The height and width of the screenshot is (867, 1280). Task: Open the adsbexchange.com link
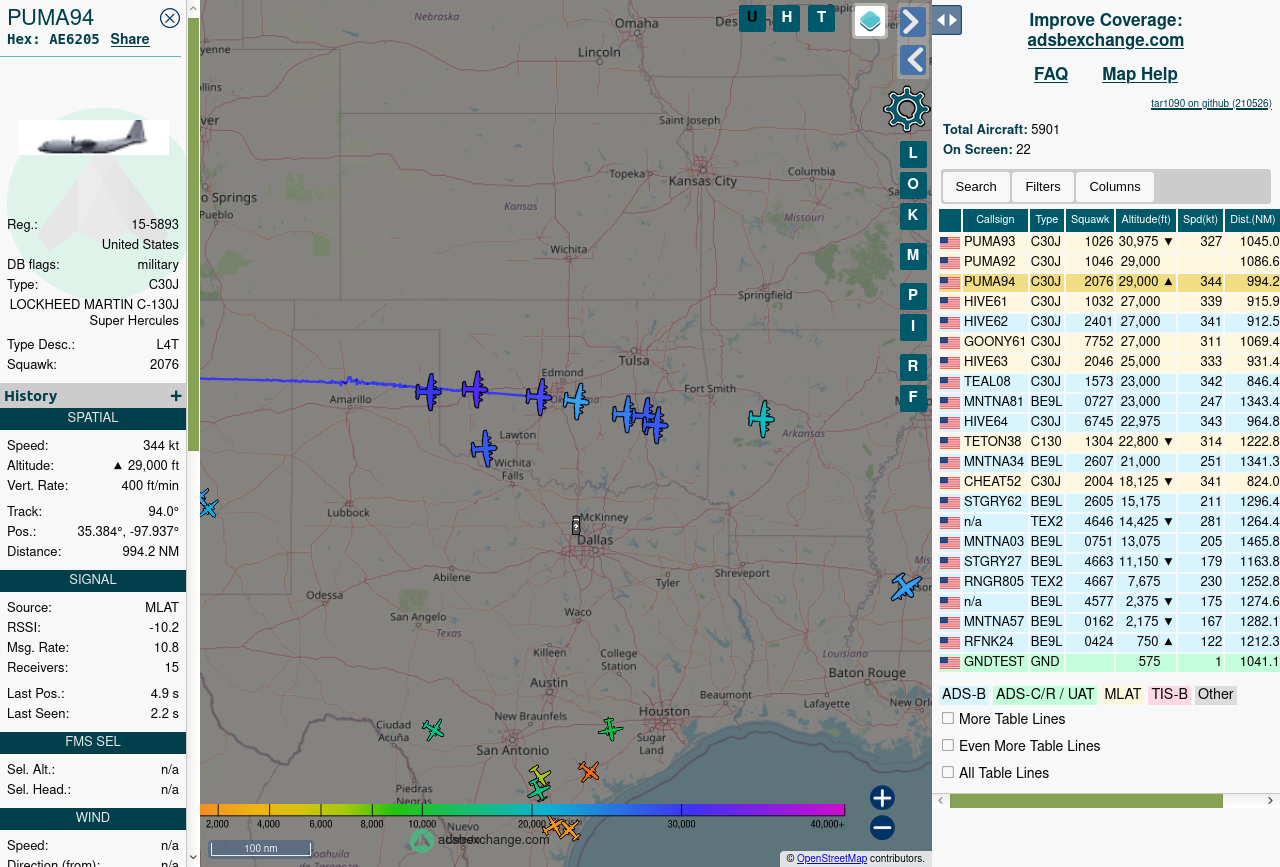pyautogui.click(x=1105, y=40)
